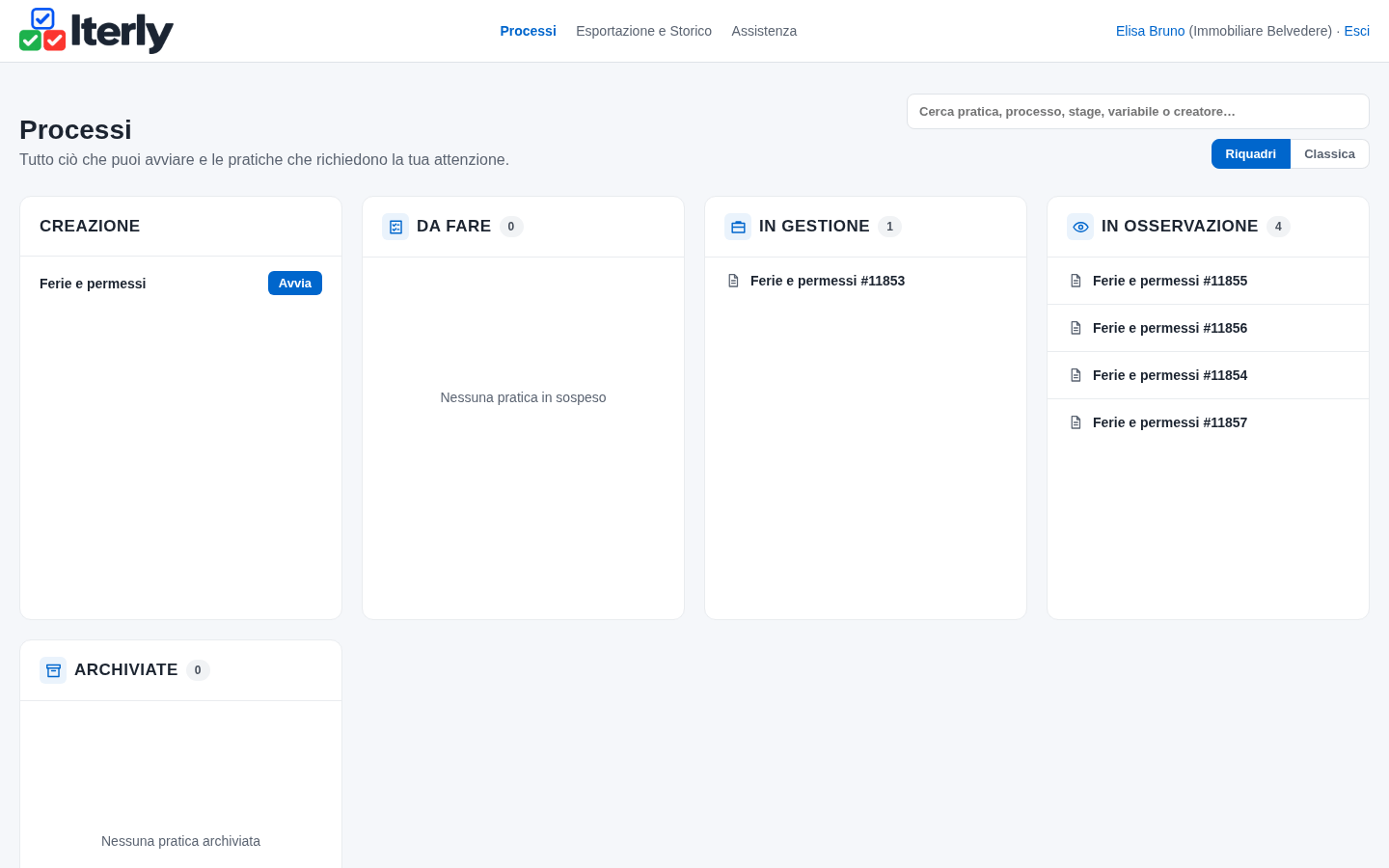Click document icon beside Ferie e permessi #11857
This screenshot has height=868, width=1389.
pyautogui.click(x=1076, y=422)
